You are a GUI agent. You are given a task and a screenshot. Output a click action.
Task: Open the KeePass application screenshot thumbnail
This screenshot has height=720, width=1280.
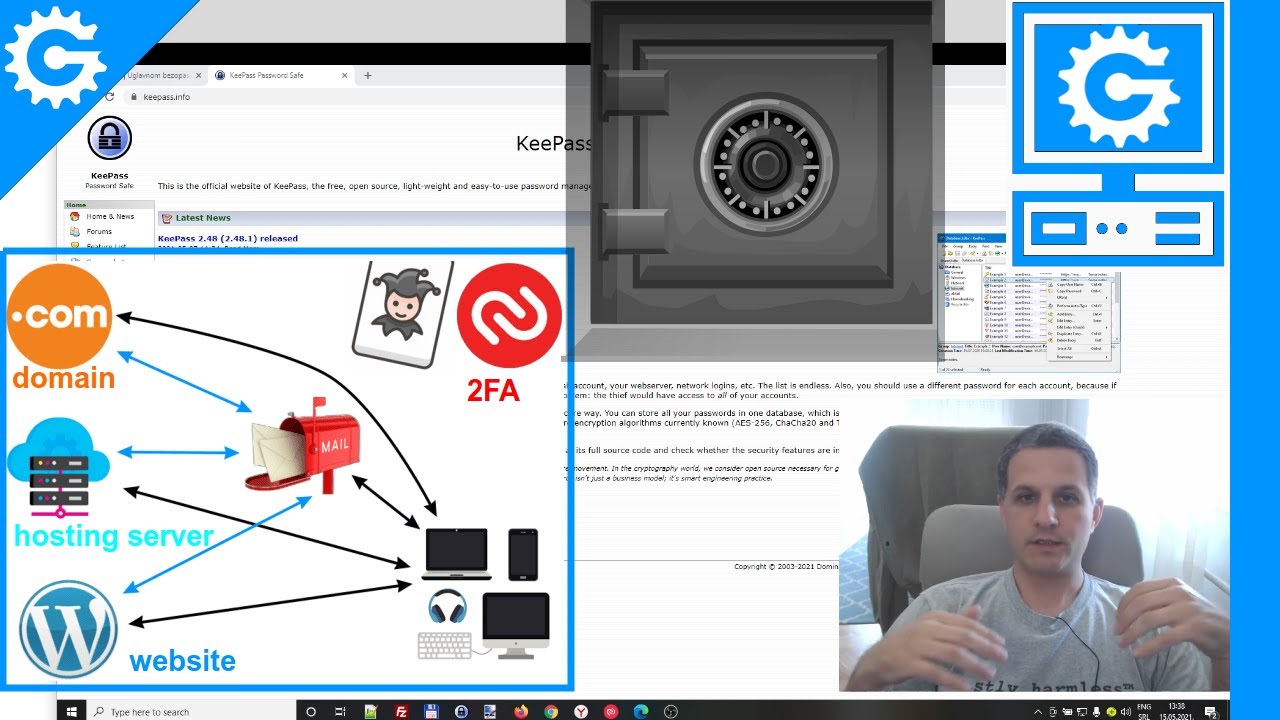[x=1028, y=303]
